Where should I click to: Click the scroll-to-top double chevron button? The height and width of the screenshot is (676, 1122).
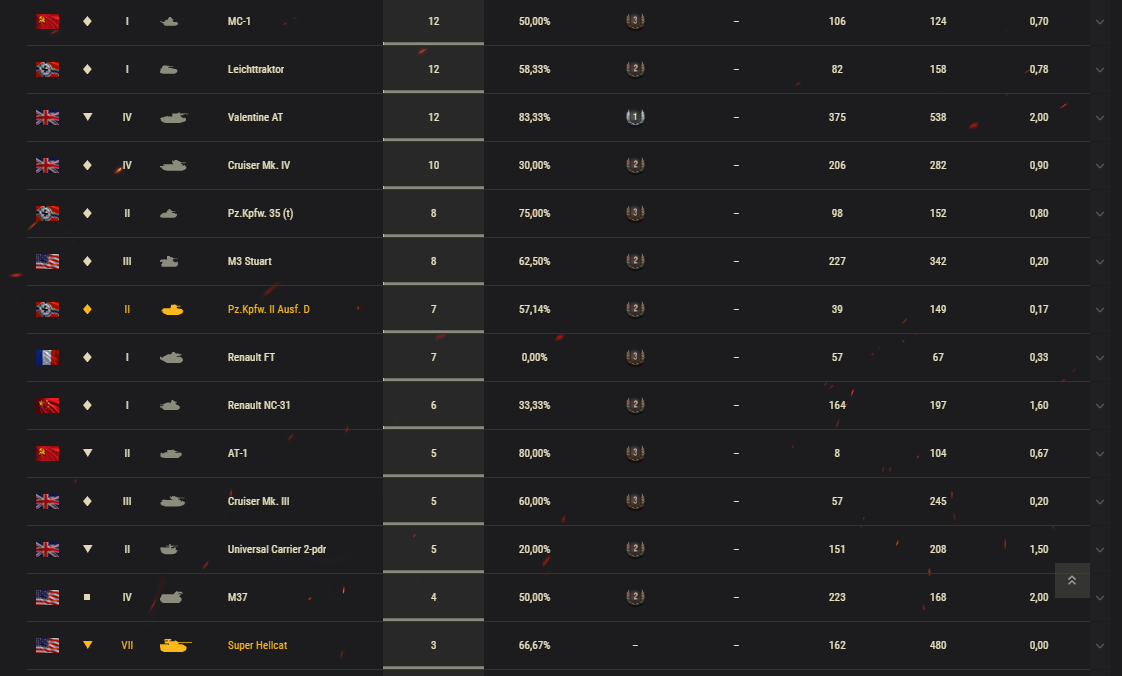pyautogui.click(x=1072, y=580)
